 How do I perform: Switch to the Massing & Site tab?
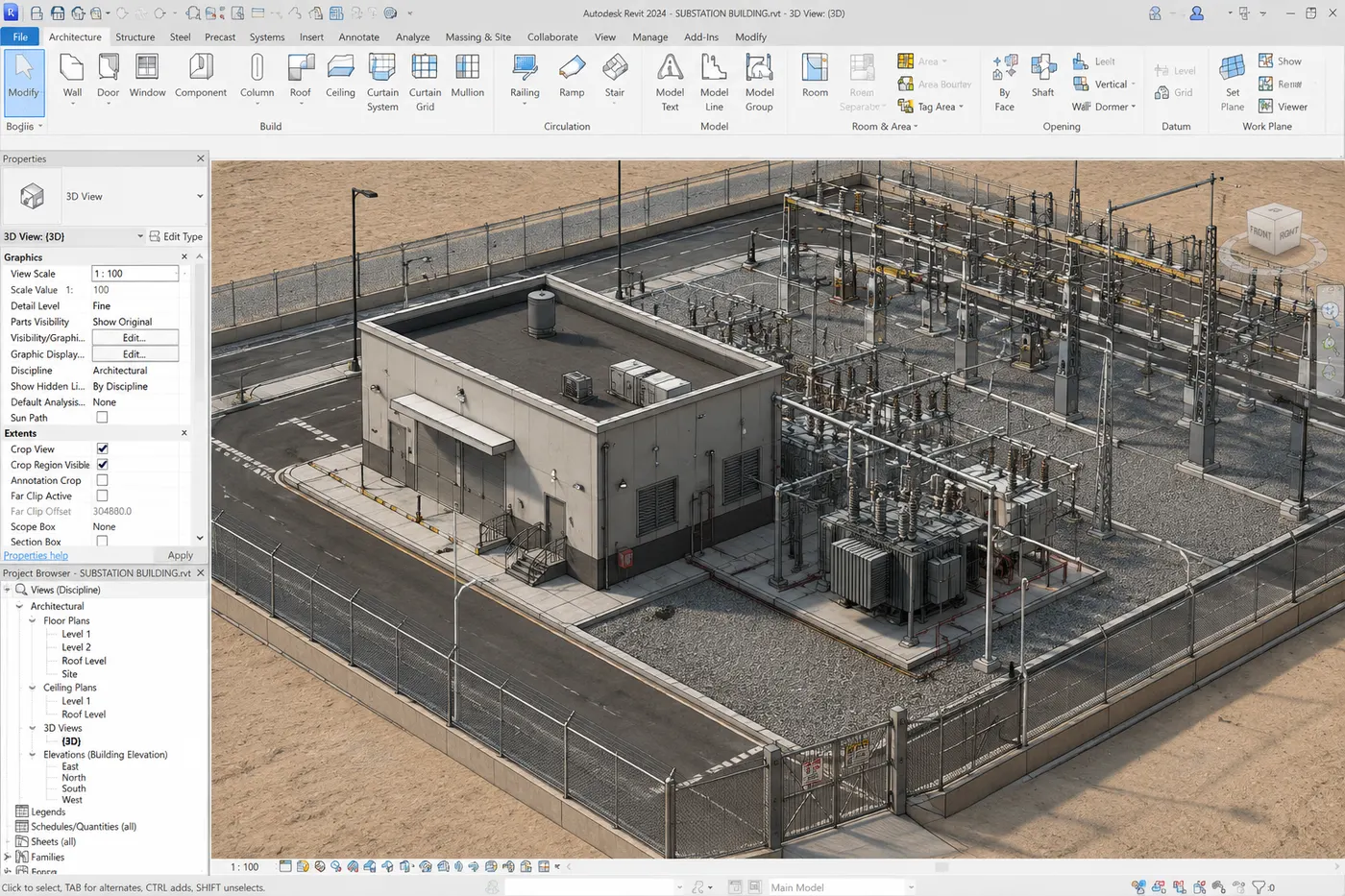477,36
